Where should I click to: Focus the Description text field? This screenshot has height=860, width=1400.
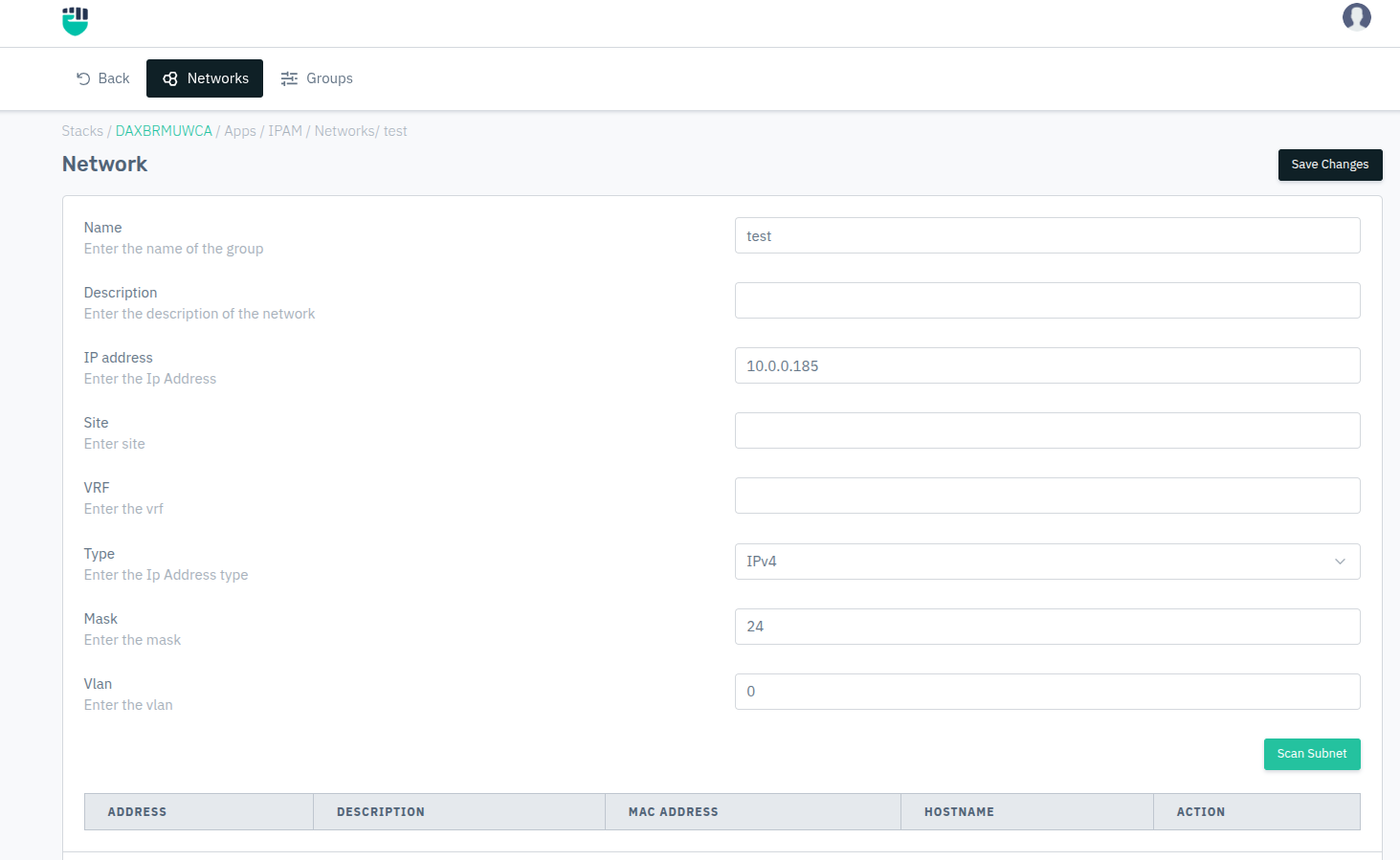pos(1047,300)
